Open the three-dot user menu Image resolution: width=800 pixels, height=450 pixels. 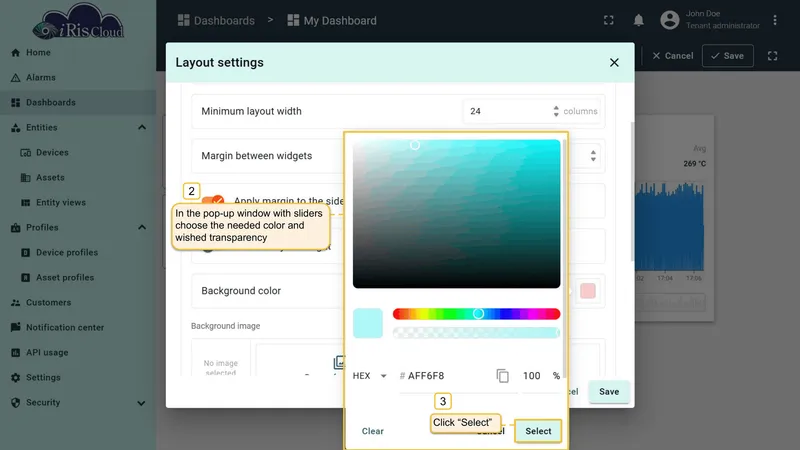[x=775, y=20]
